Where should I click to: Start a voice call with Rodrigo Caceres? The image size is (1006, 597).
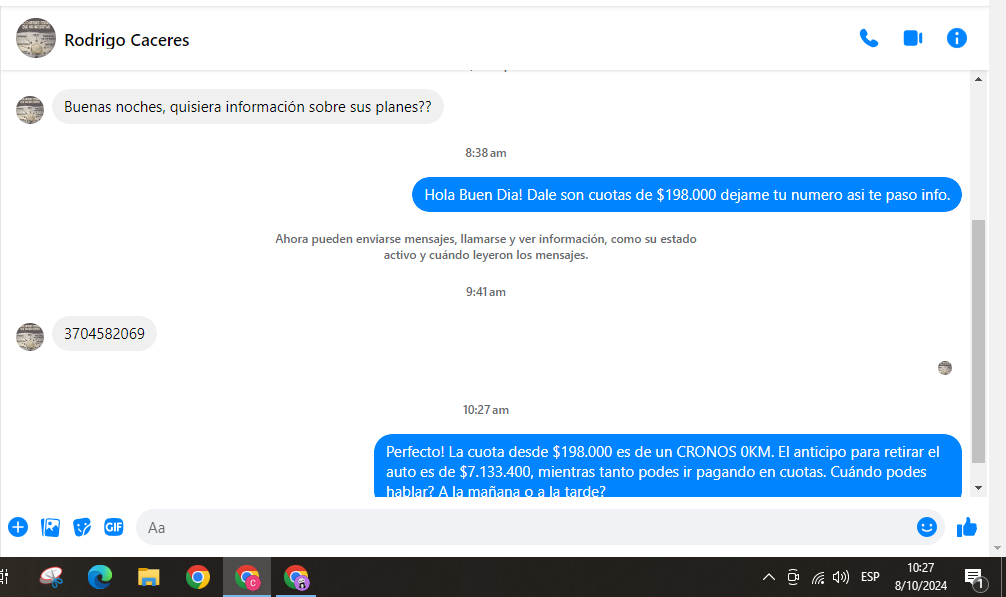pos(869,38)
